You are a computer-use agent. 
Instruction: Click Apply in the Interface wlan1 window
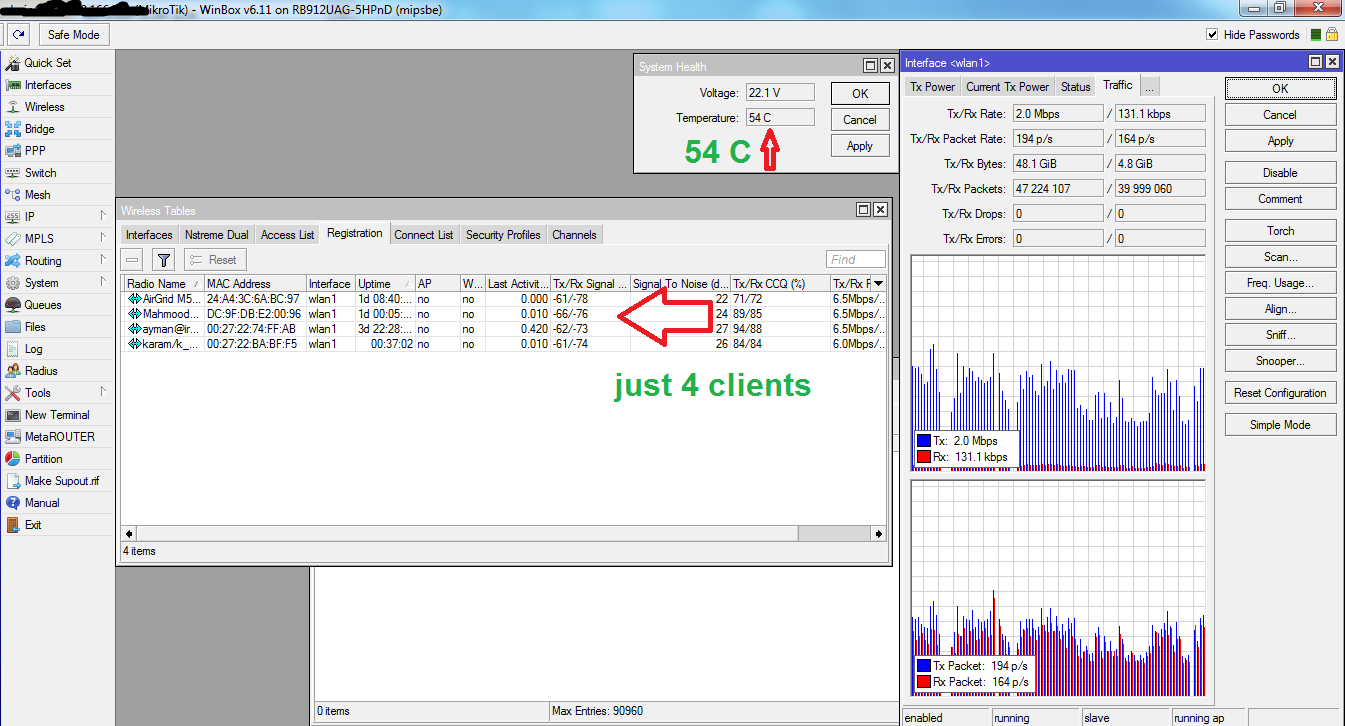[x=1280, y=141]
